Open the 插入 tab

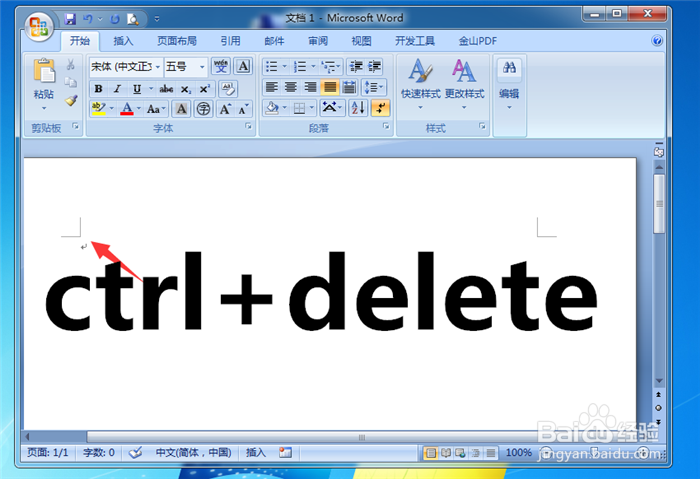[123, 41]
